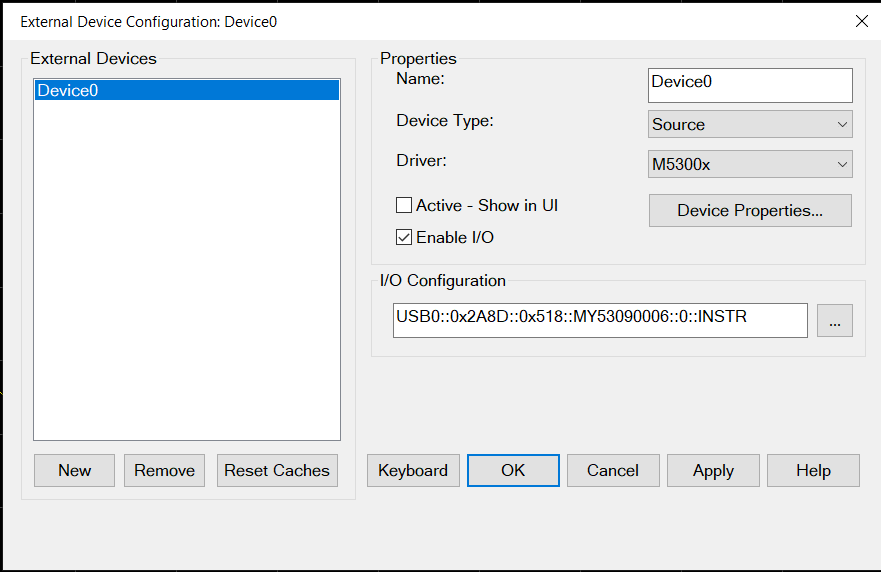Remove the selected external device
The width and height of the screenshot is (881, 572).
164,471
